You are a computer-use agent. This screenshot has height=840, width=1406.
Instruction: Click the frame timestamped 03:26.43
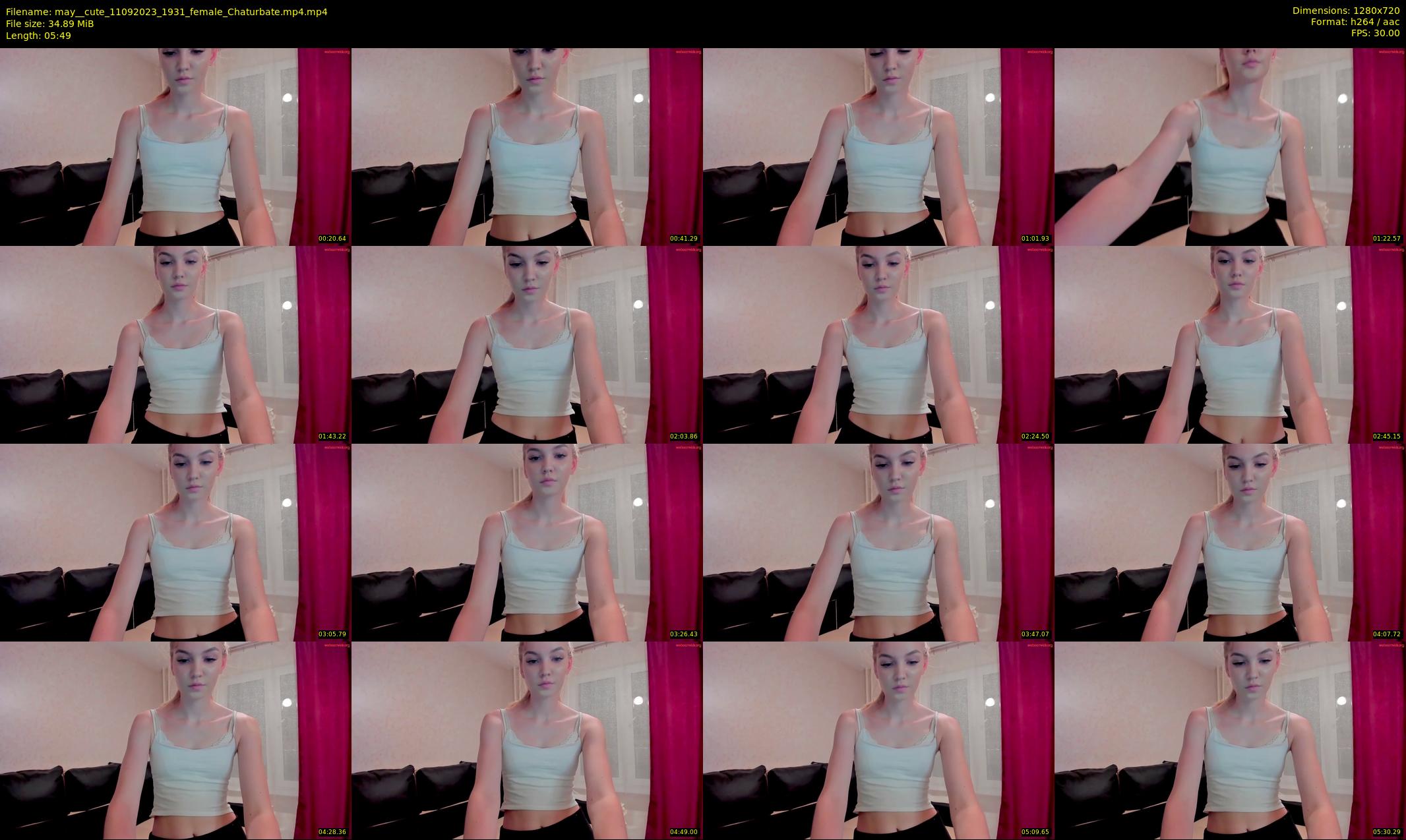tap(527, 542)
